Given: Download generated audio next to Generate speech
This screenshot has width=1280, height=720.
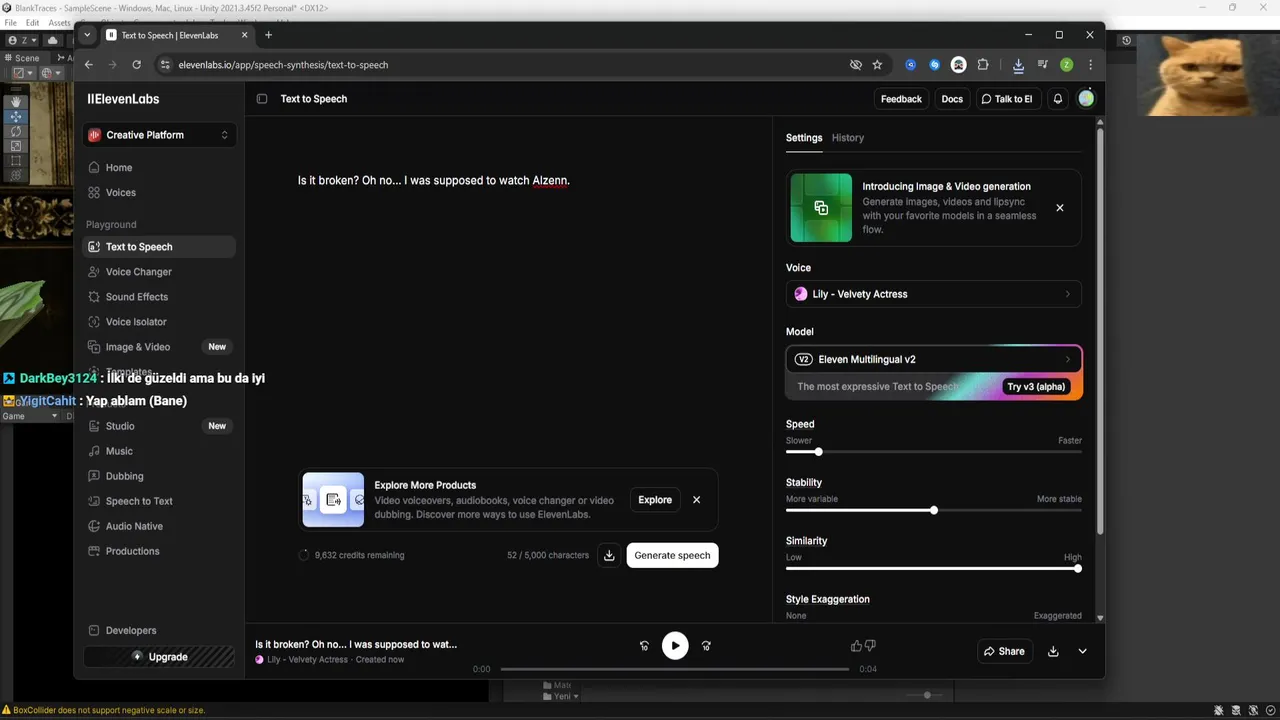Looking at the screenshot, I should 609,556.
